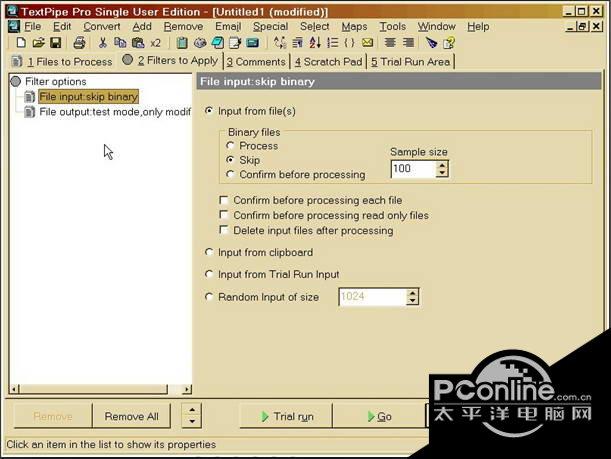This screenshot has height=459, width=611.
Task: Increase Random Input size spinner
Action: click(412, 293)
